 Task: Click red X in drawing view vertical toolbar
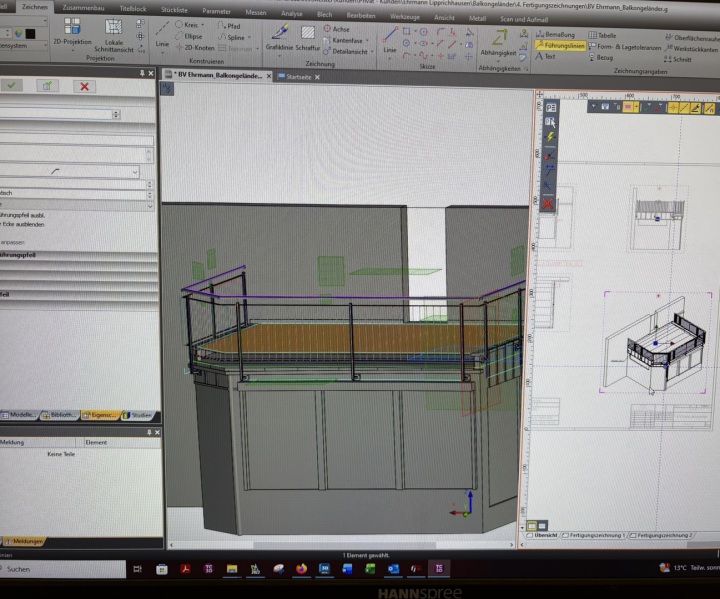pos(547,203)
